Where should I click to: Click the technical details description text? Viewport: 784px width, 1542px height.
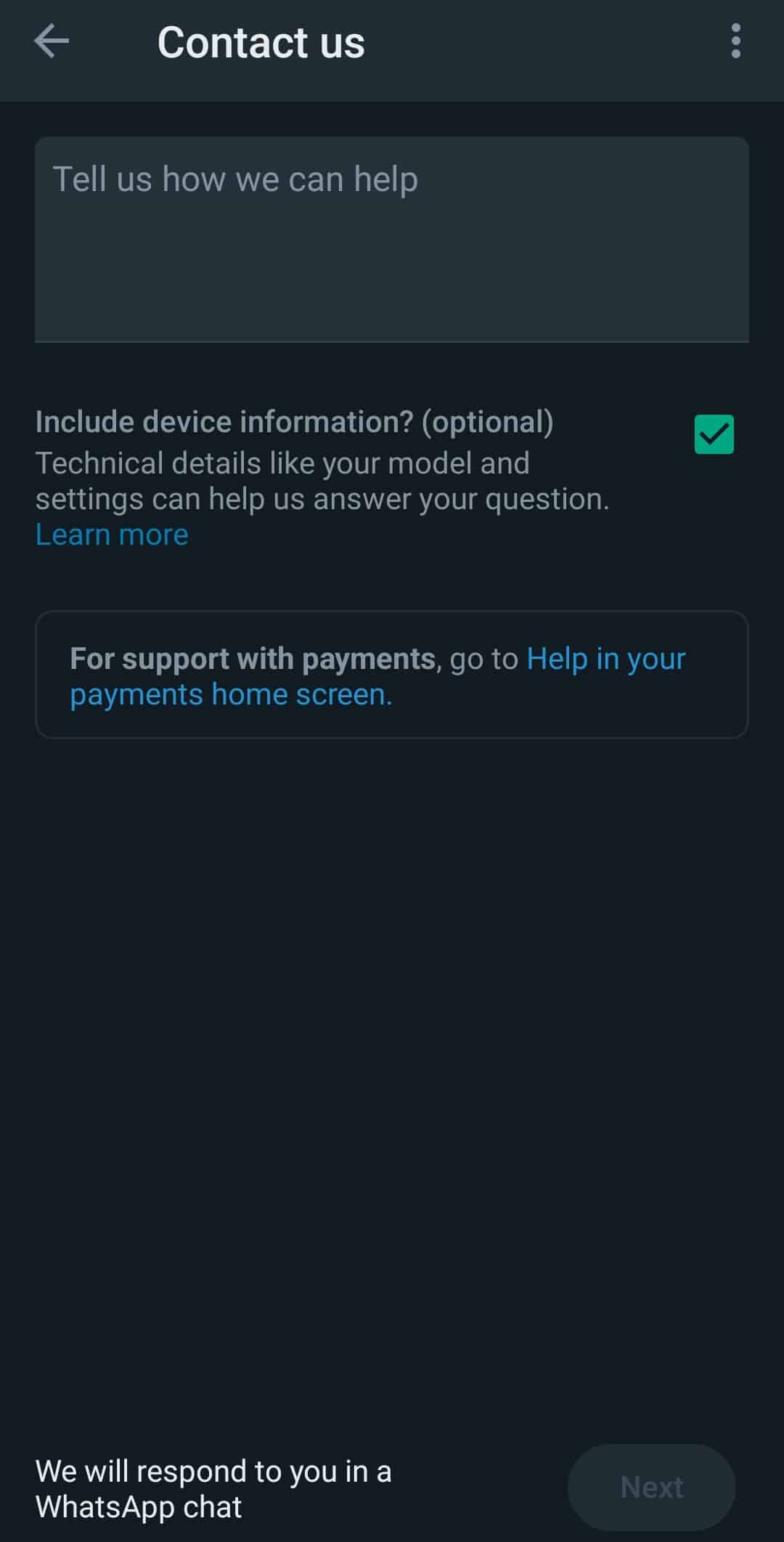click(x=322, y=481)
